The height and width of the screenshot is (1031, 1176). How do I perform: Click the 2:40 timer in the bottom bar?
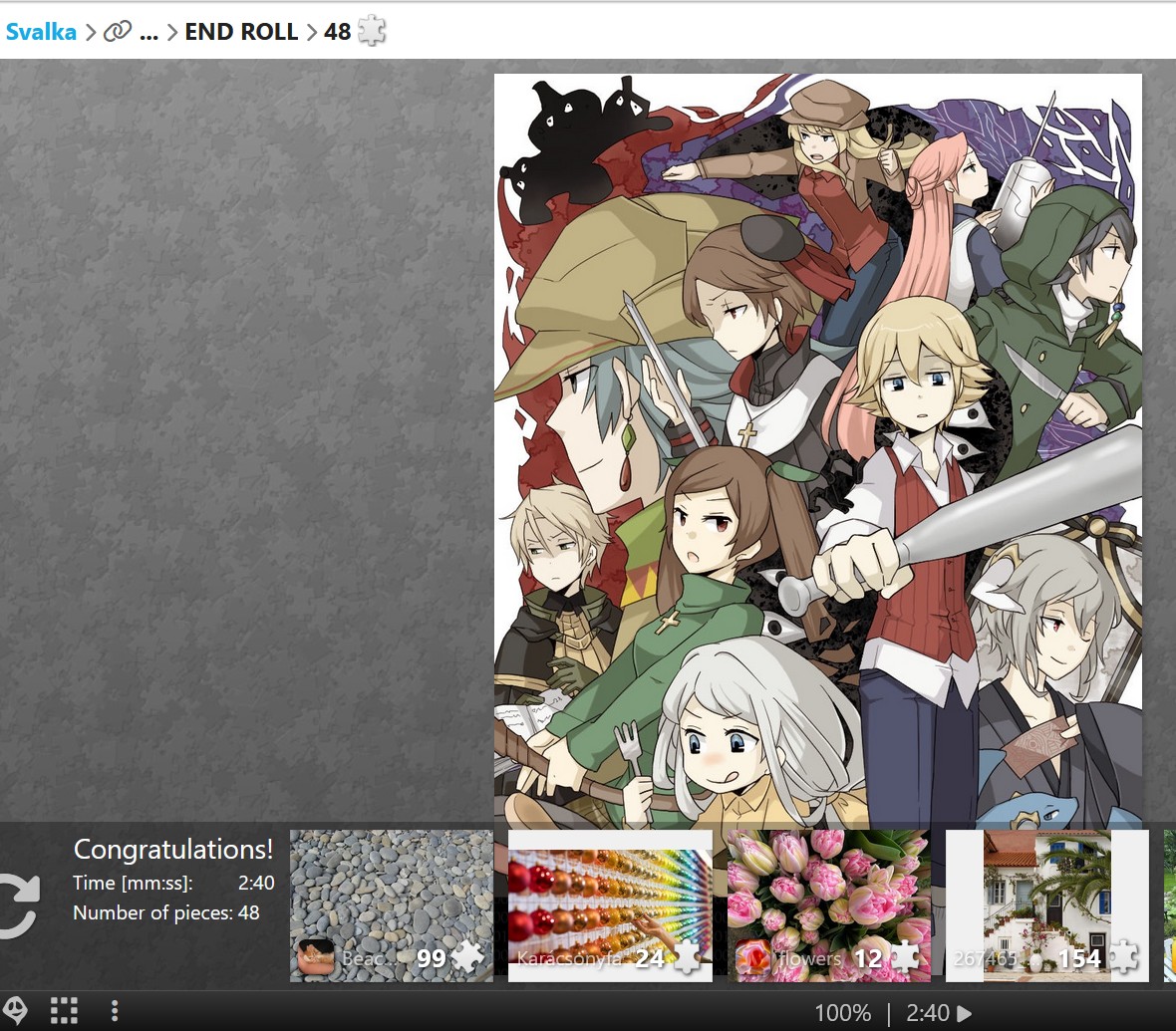pos(928,1013)
